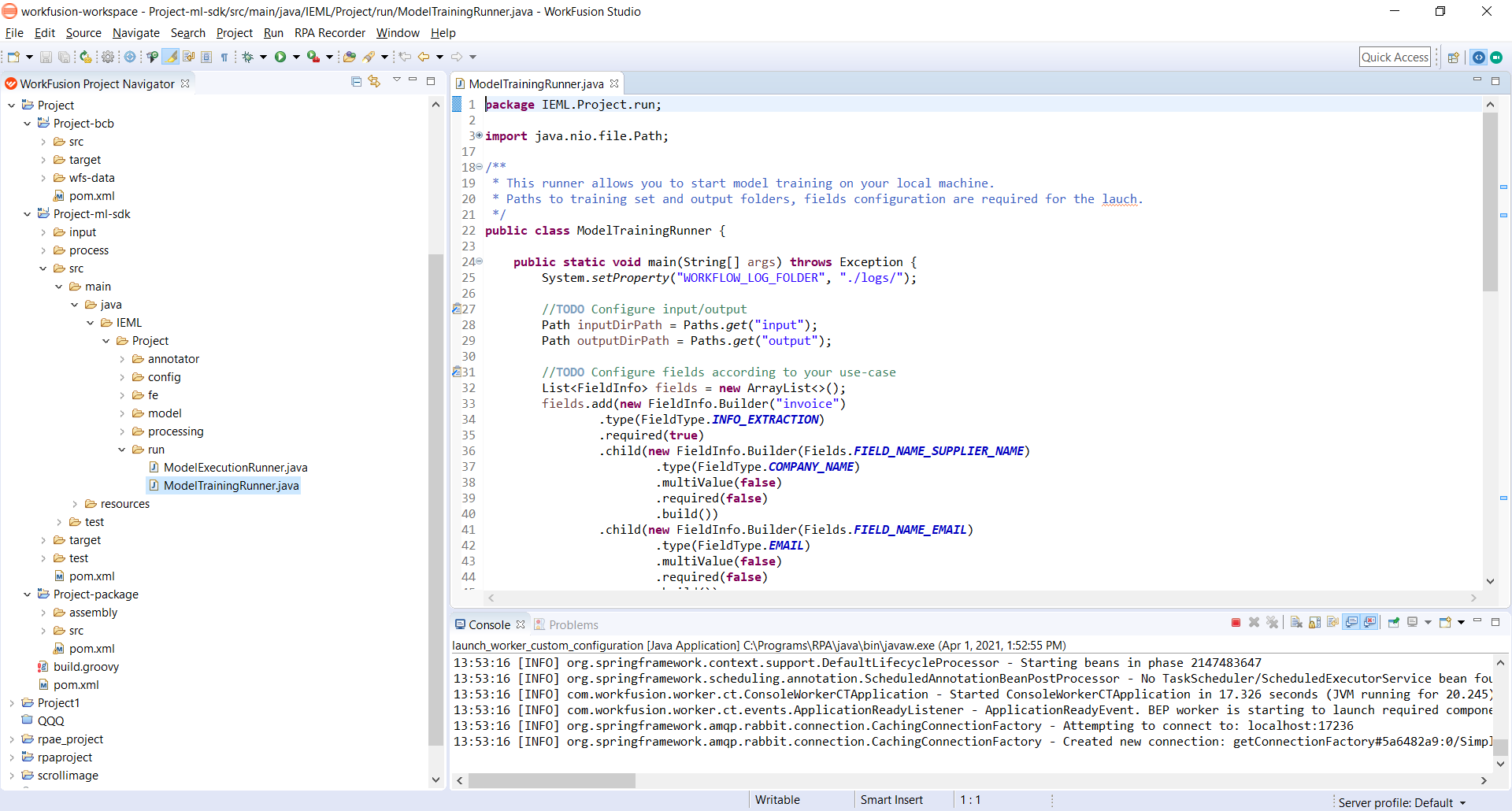Click Smart Insert status bar entry

(x=891, y=800)
